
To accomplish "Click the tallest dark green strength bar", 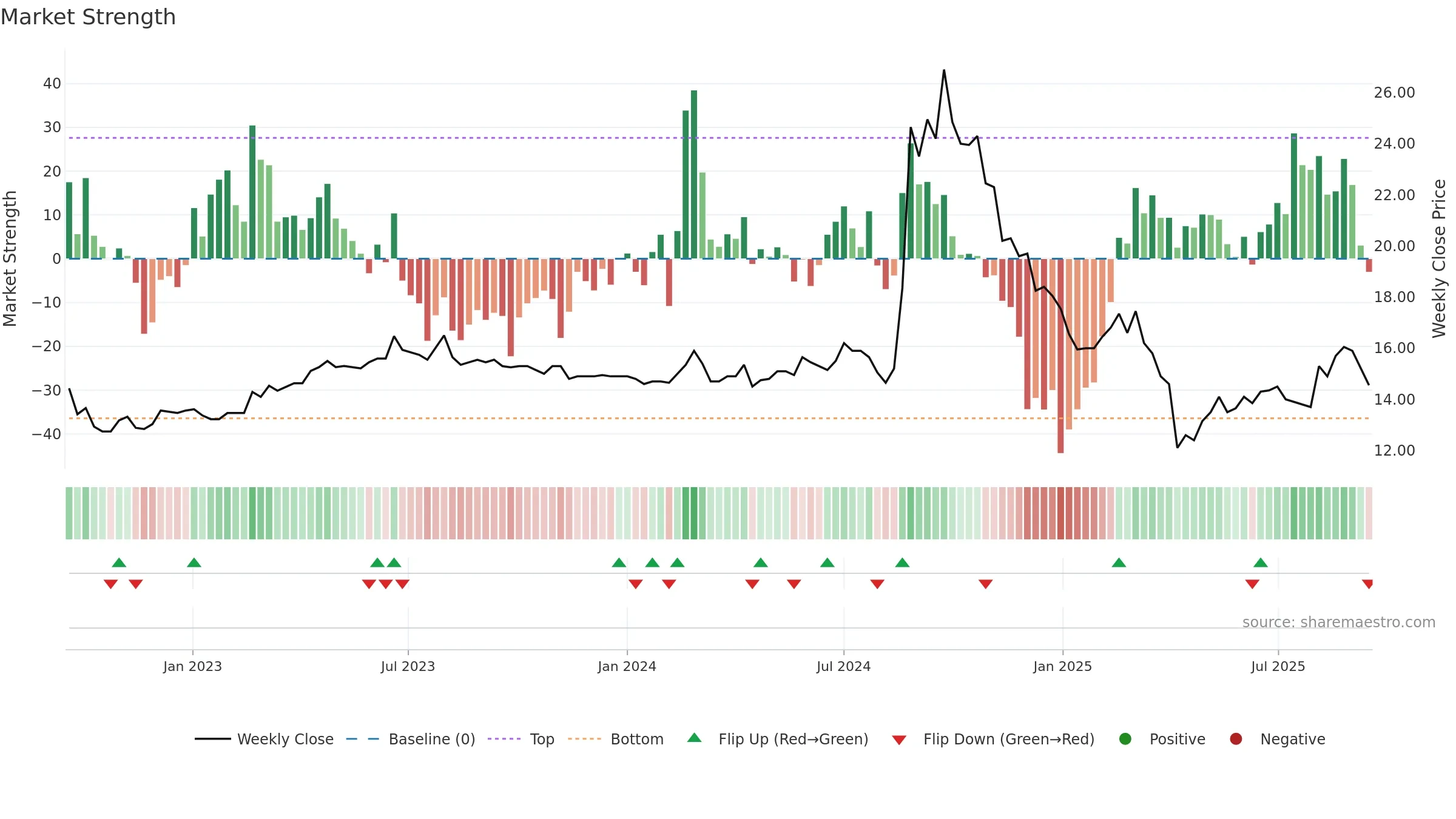I will pos(694,175).
